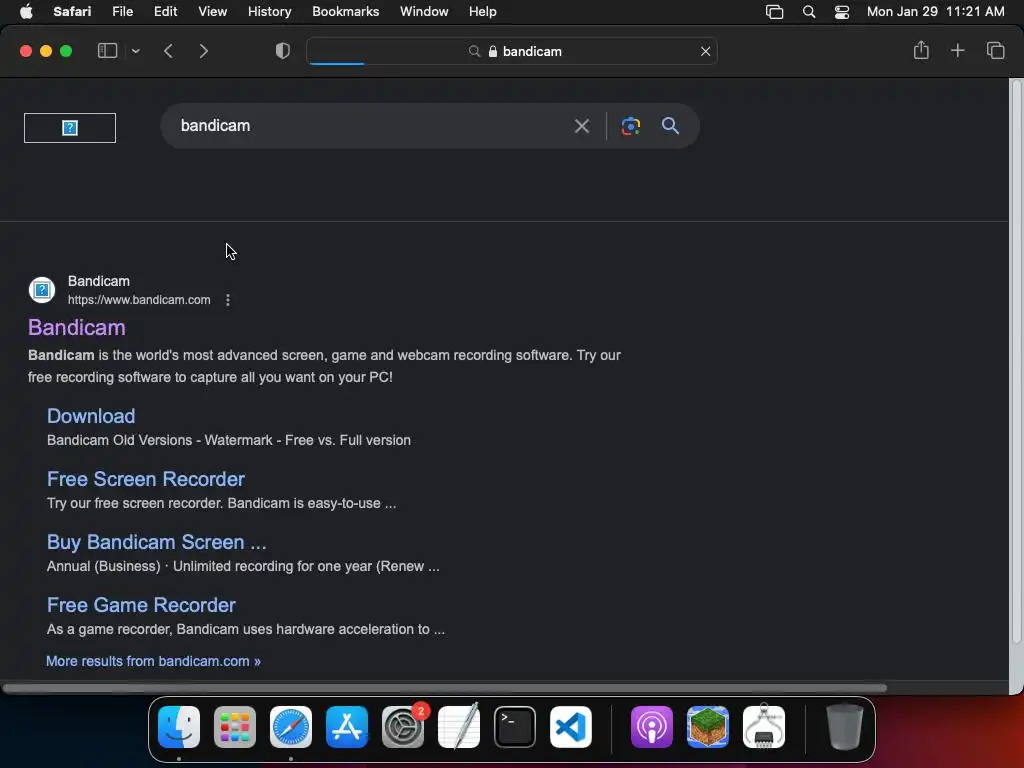Stop loading page with address bar X
The height and width of the screenshot is (768, 1024).
705,51
